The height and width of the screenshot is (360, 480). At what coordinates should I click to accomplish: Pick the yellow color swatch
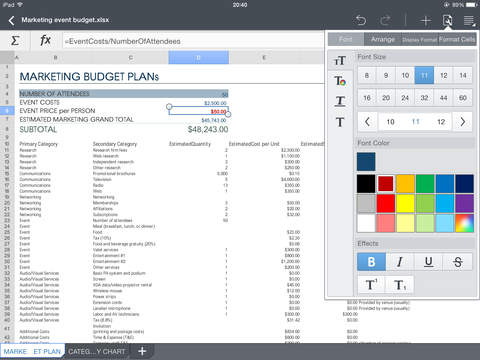405,203
